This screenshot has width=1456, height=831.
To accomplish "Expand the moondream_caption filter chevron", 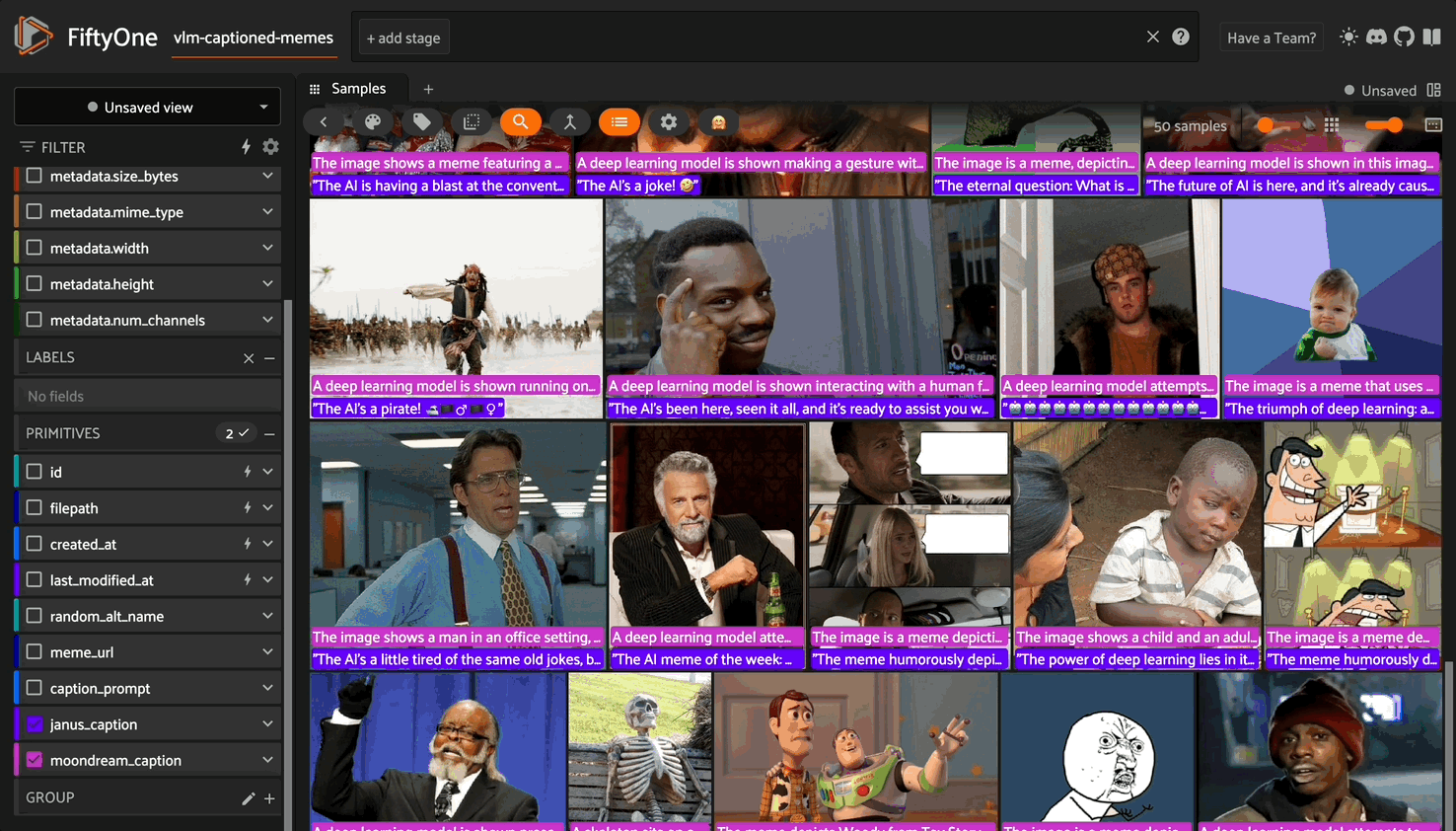I will click(267, 760).
